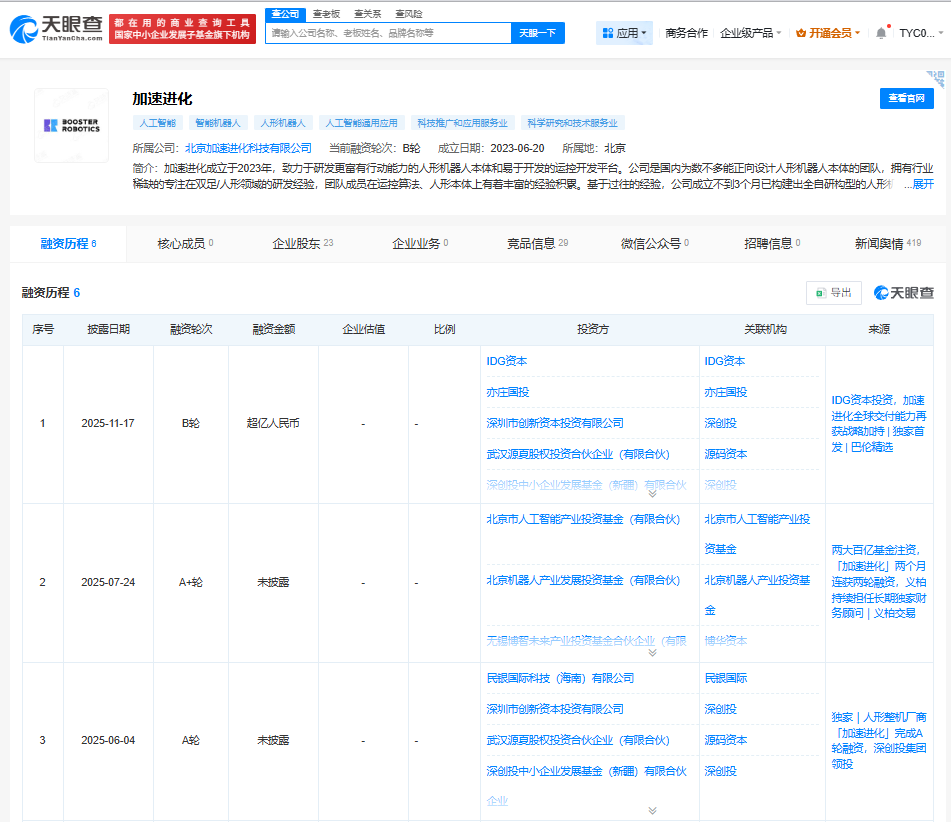This screenshot has width=951, height=822.
Task: Expand the 企业级产品 menu
Action: click(x=751, y=33)
